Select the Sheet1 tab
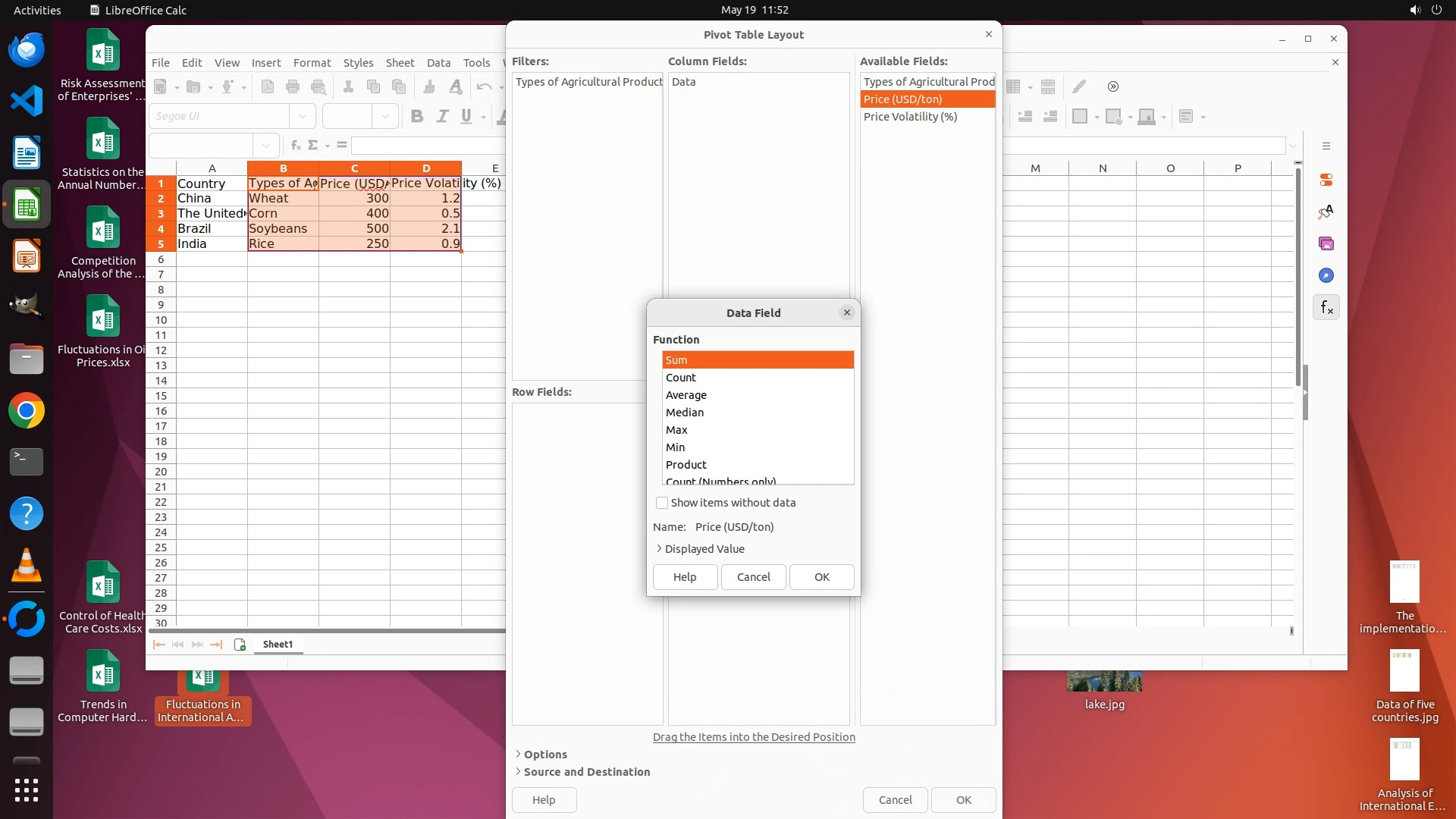 [278, 645]
